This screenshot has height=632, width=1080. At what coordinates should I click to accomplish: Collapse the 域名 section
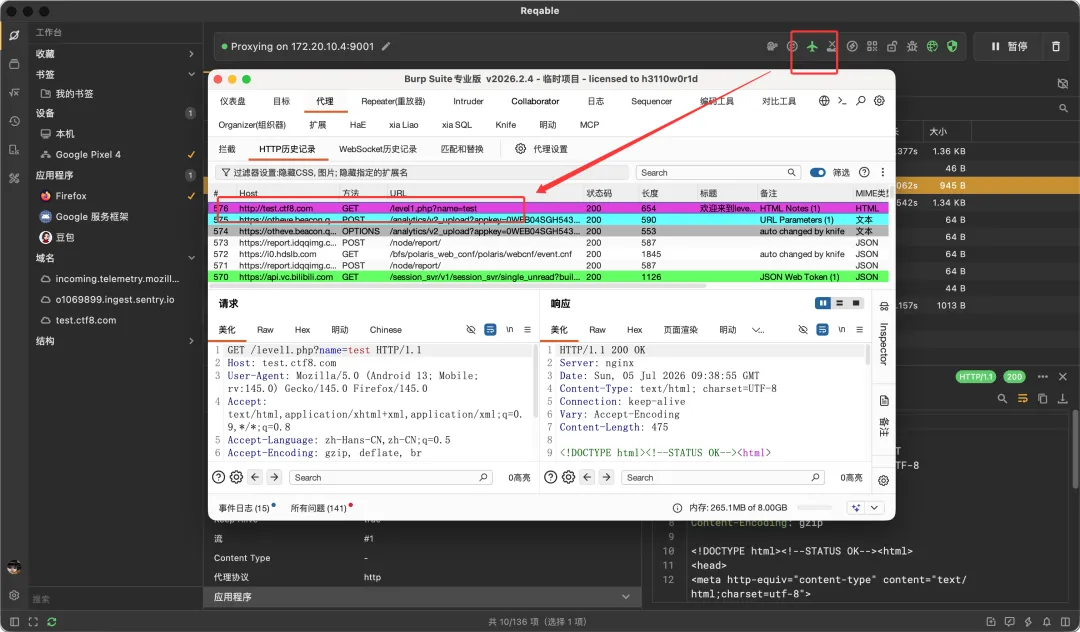point(191,257)
